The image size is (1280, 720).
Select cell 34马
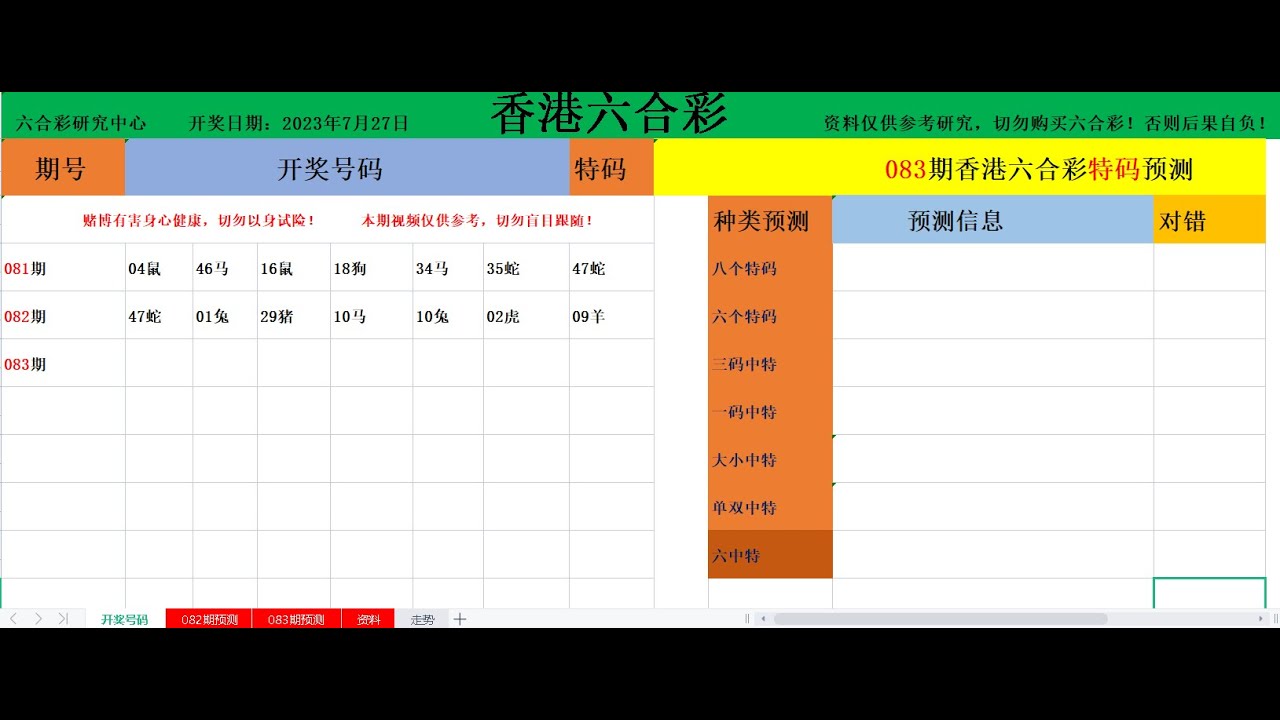[x=448, y=268]
